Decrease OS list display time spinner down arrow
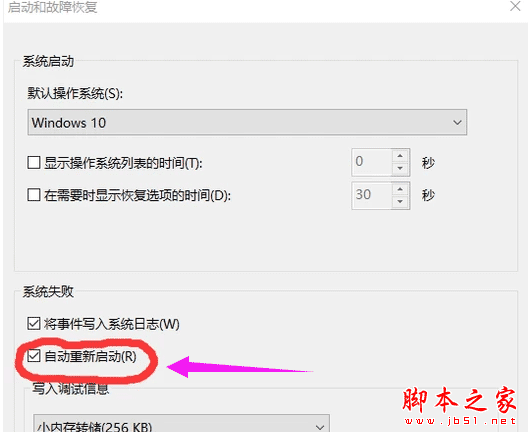Image resolution: width=528 pixels, height=432 pixels. [400, 168]
